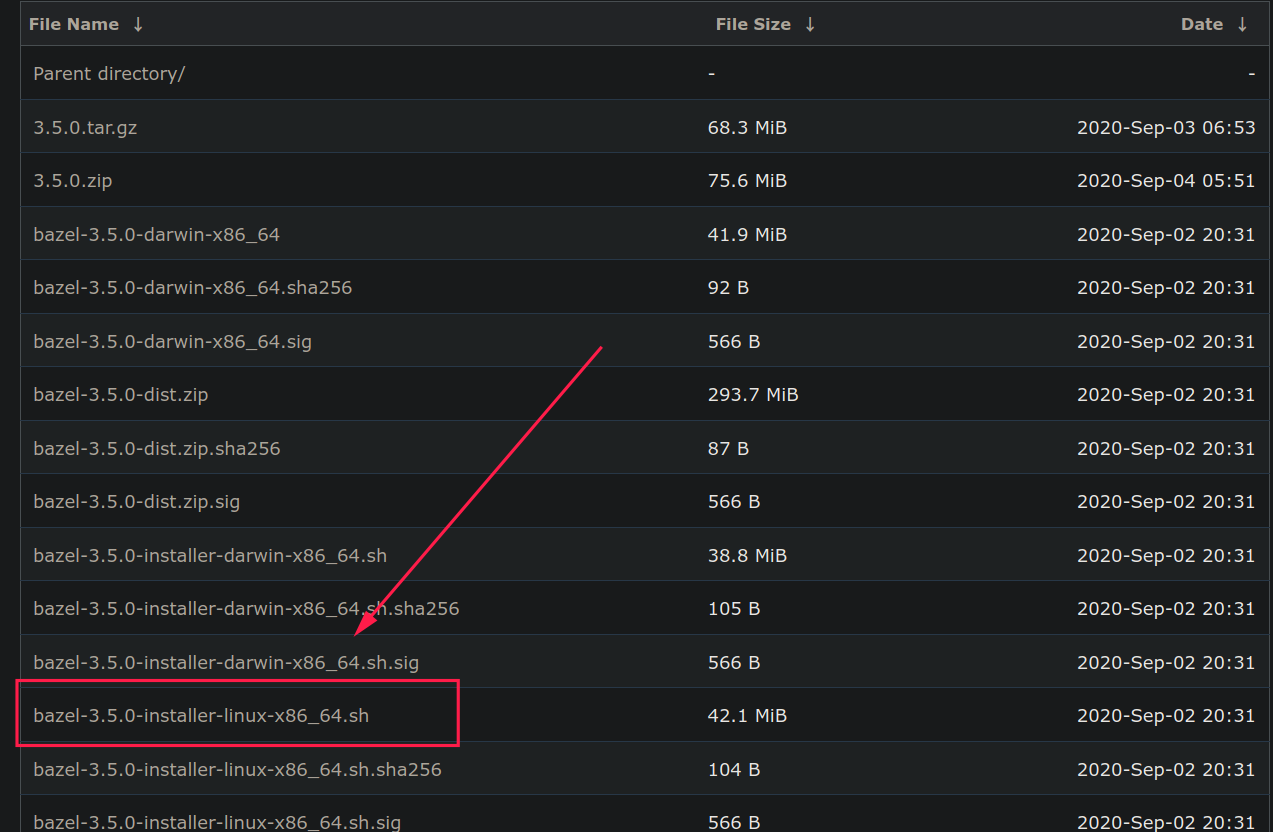The width and height of the screenshot is (1273, 832).
Task: Open bazel-3.5.0-darwin-x86_64 file link
Action: click(157, 235)
